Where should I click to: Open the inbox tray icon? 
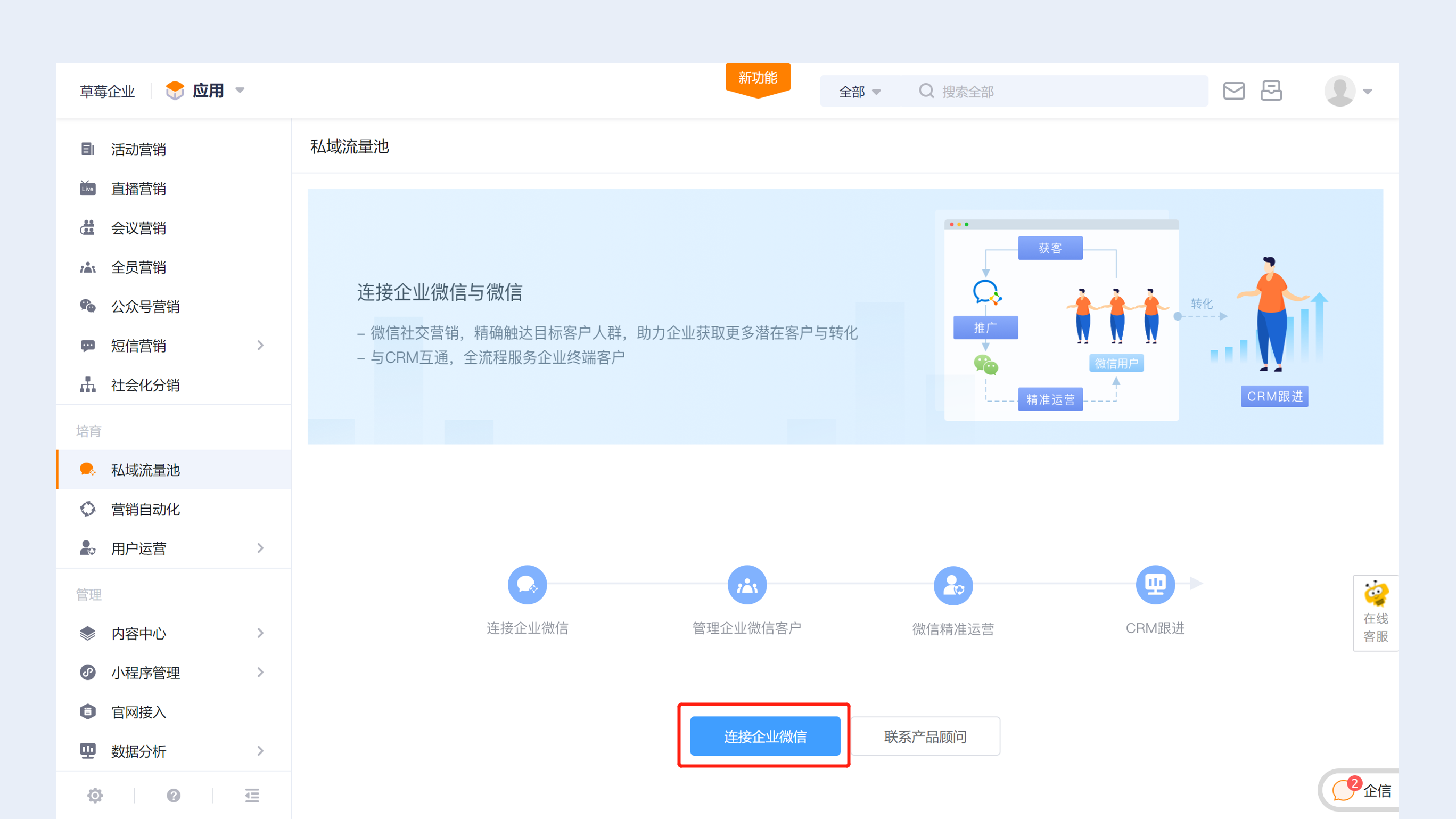click(x=1271, y=91)
